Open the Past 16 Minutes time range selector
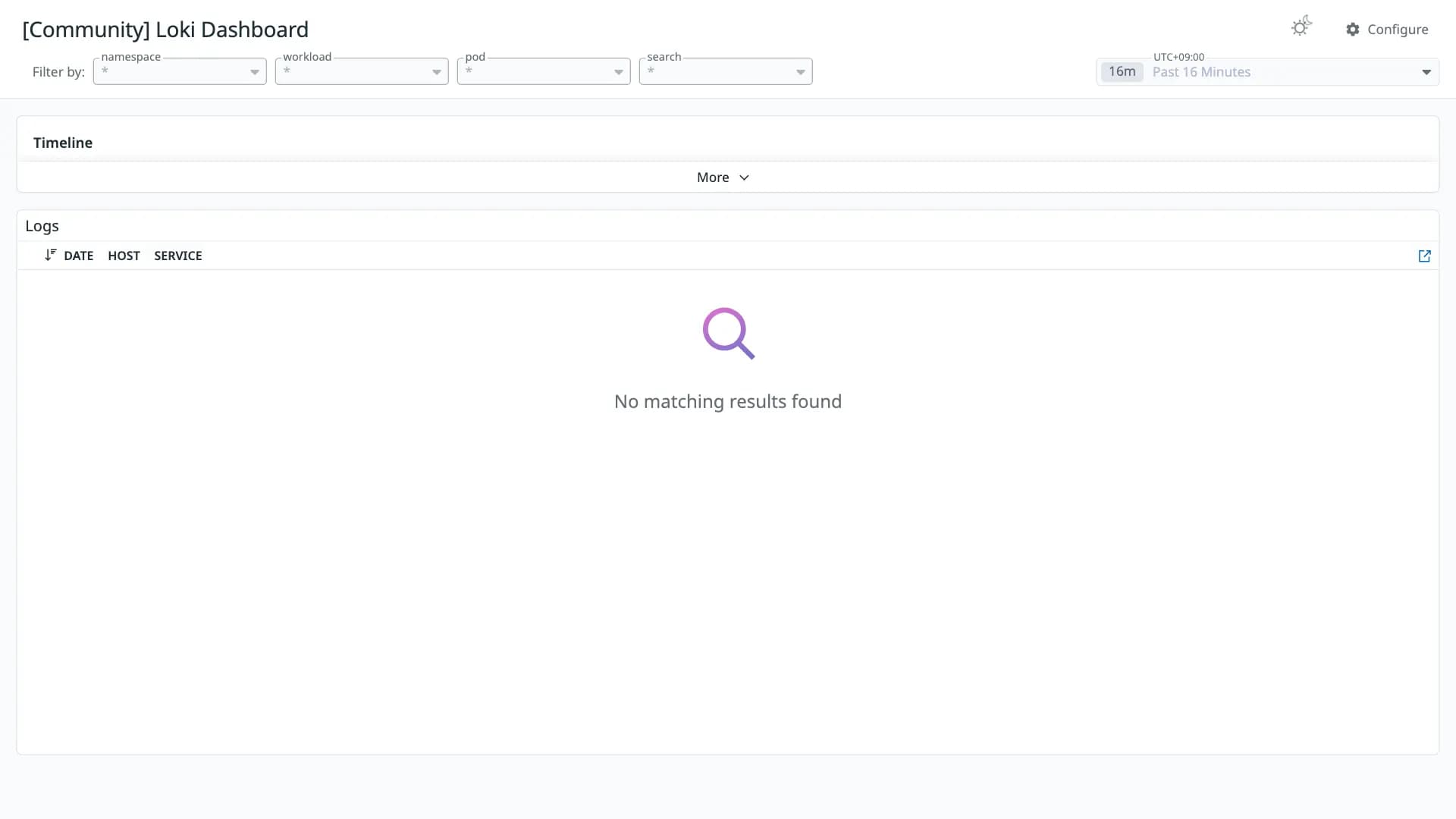The height and width of the screenshot is (819, 1456). (x=1267, y=72)
